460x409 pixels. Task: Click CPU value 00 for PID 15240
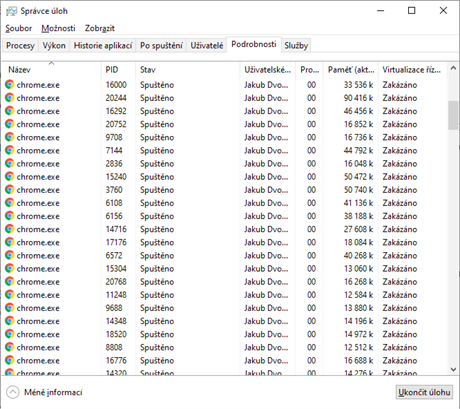311,176
